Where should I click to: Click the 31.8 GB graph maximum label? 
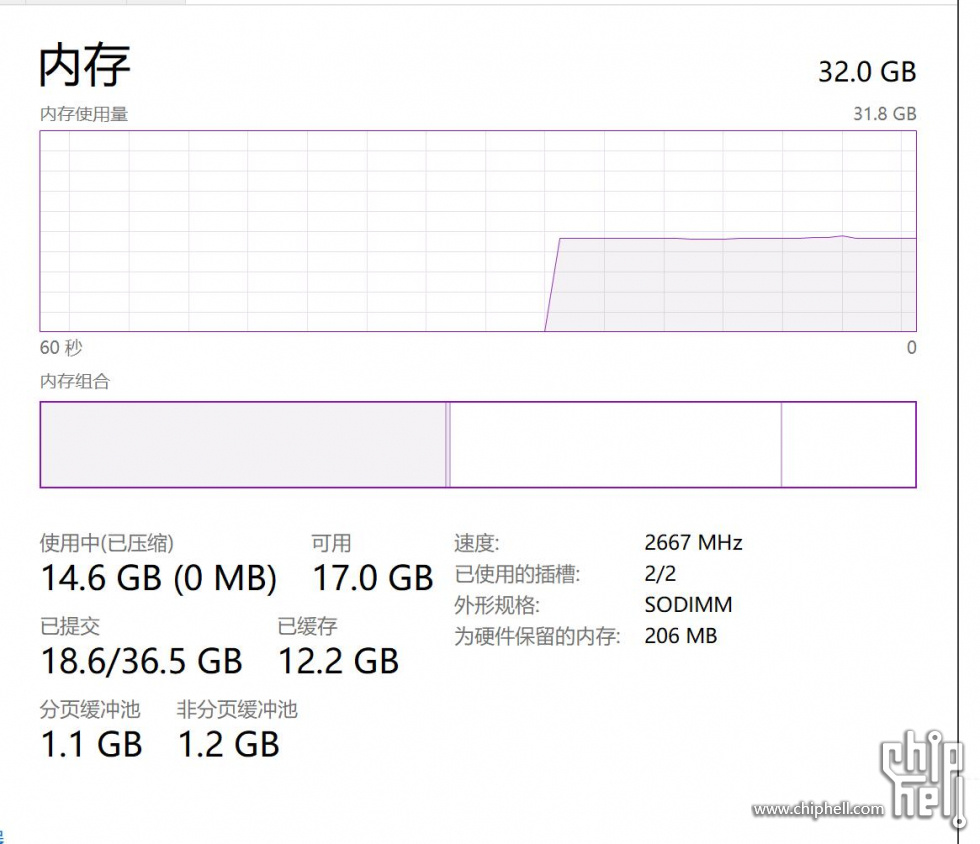click(x=884, y=114)
